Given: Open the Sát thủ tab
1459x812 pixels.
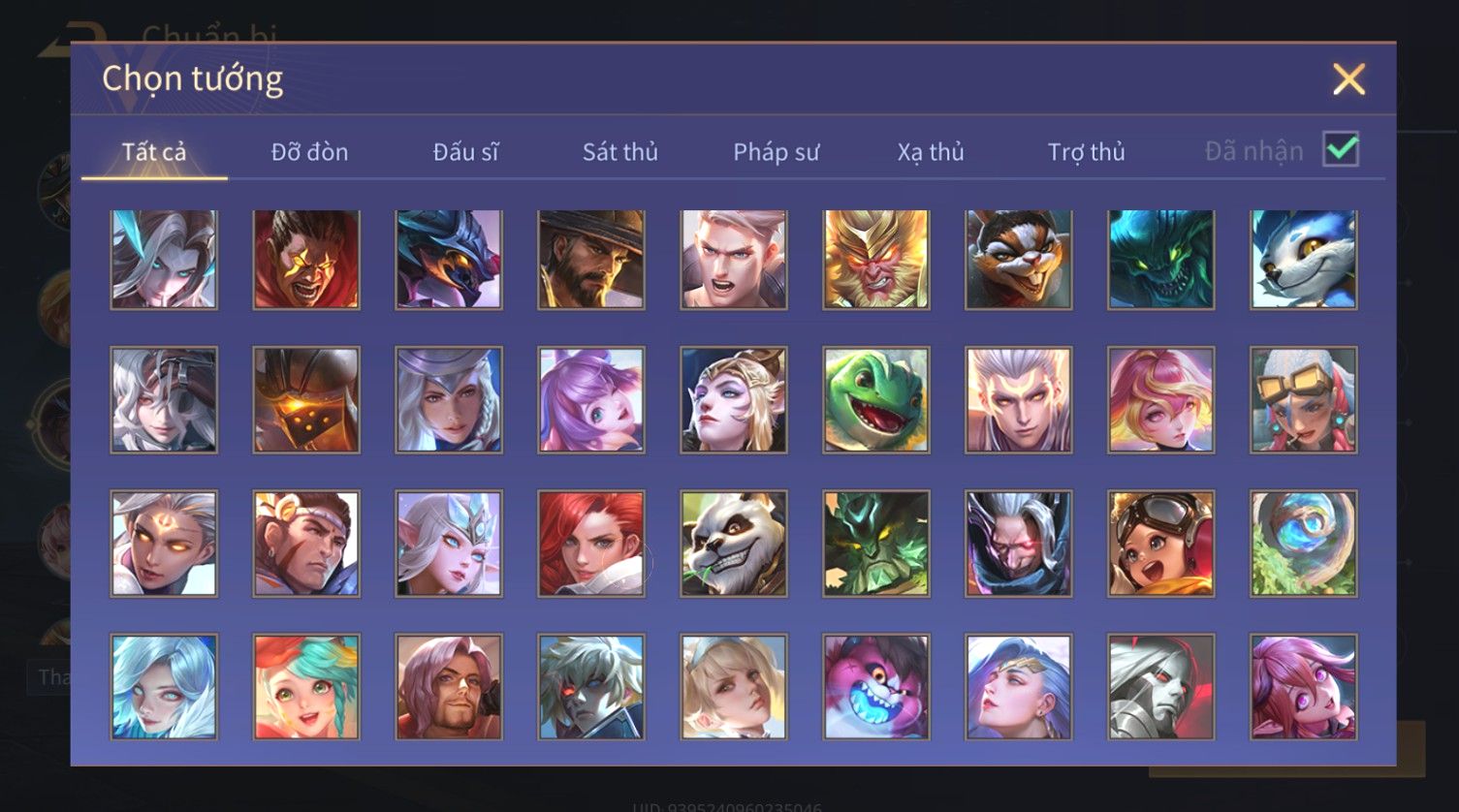Looking at the screenshot, I should pyautogui.click(x=620, y=152).
